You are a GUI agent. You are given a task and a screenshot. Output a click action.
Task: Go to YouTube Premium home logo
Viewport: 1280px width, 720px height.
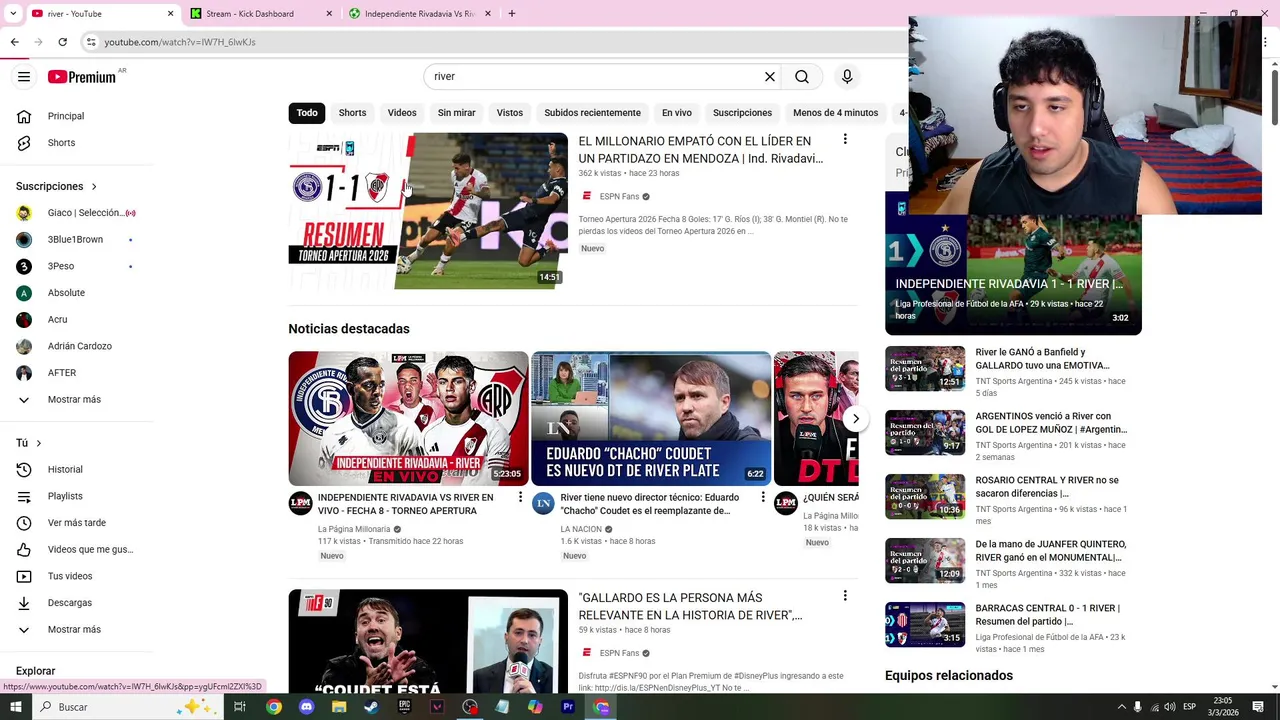[82, 77]
